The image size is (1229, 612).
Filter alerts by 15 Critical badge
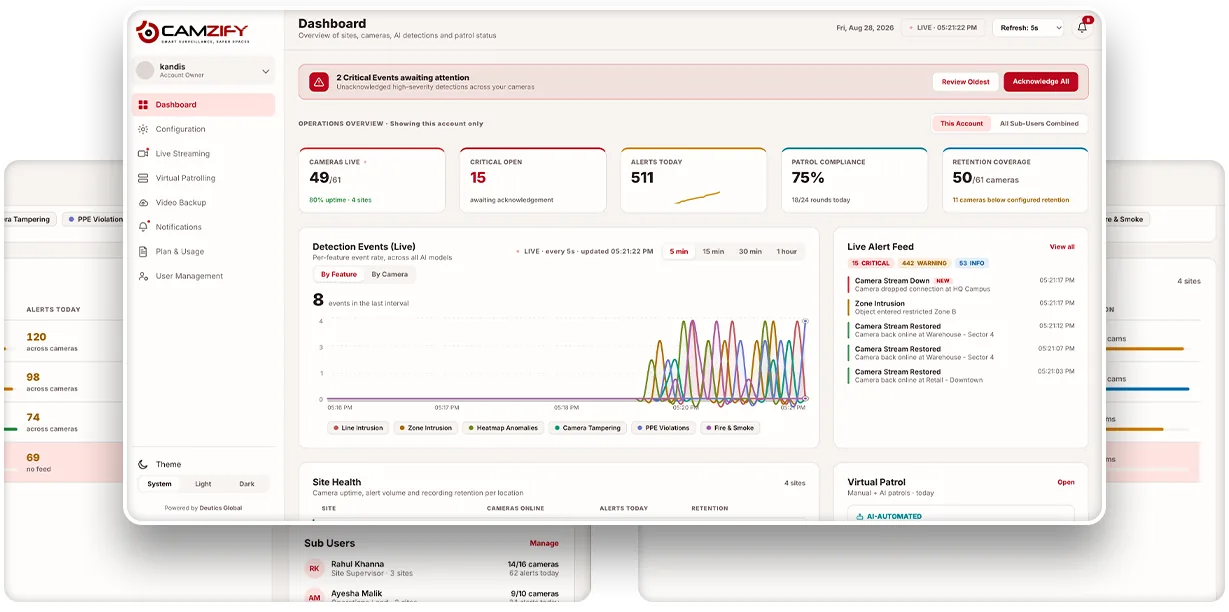[870, 263]
